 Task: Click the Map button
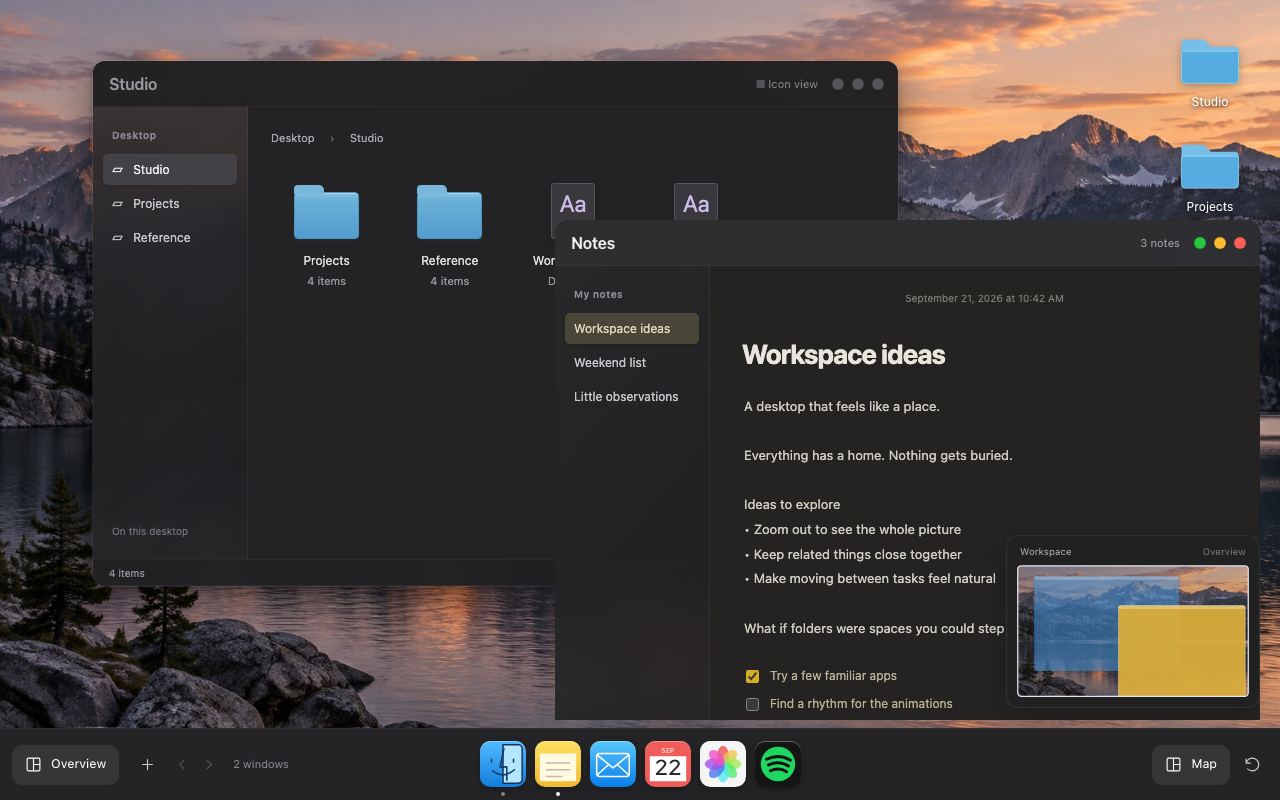[1191, 764]
